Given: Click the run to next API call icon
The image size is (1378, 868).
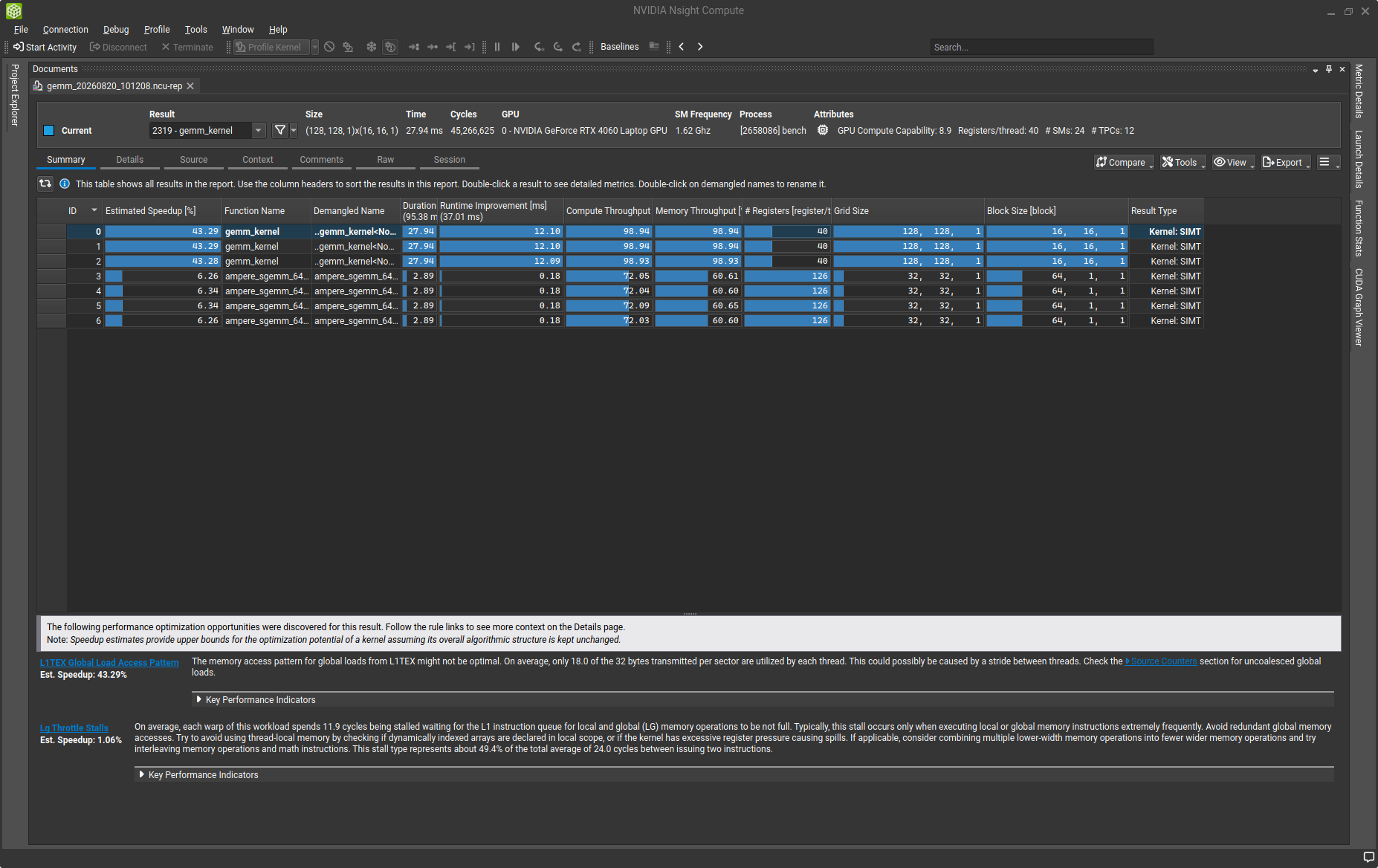Looking at the screenshot, I should (433, 47).
